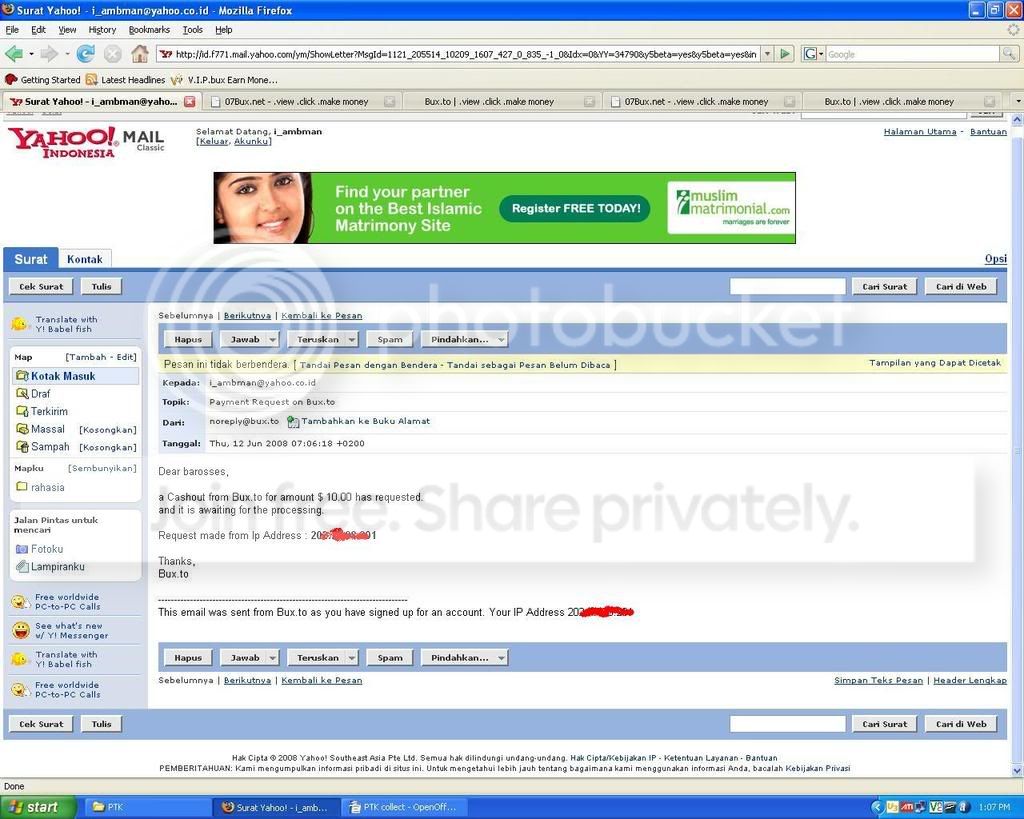Click the Stop loading icon

pyautogui.click(x=112, y=54)
